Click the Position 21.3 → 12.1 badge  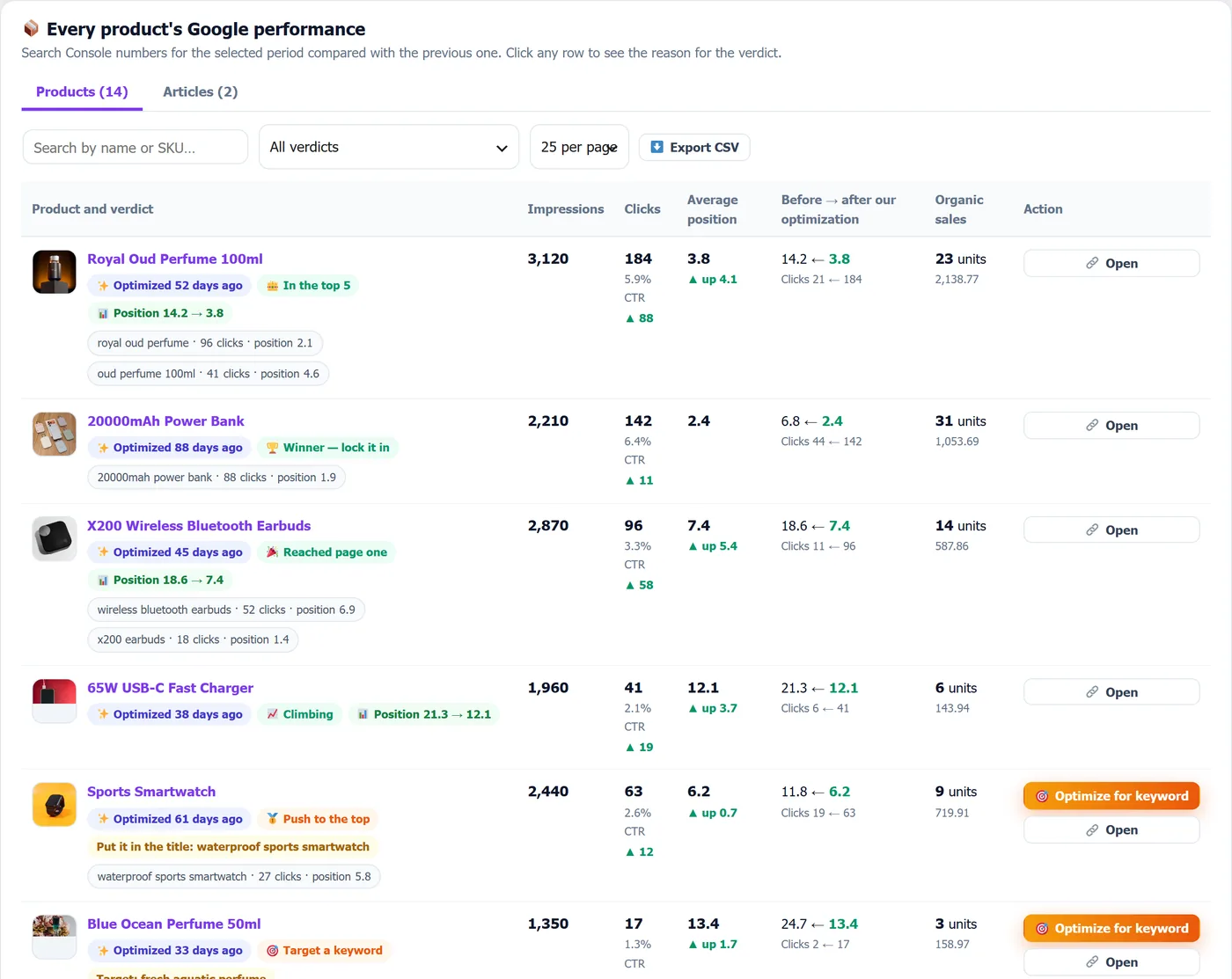click(424, 714)
